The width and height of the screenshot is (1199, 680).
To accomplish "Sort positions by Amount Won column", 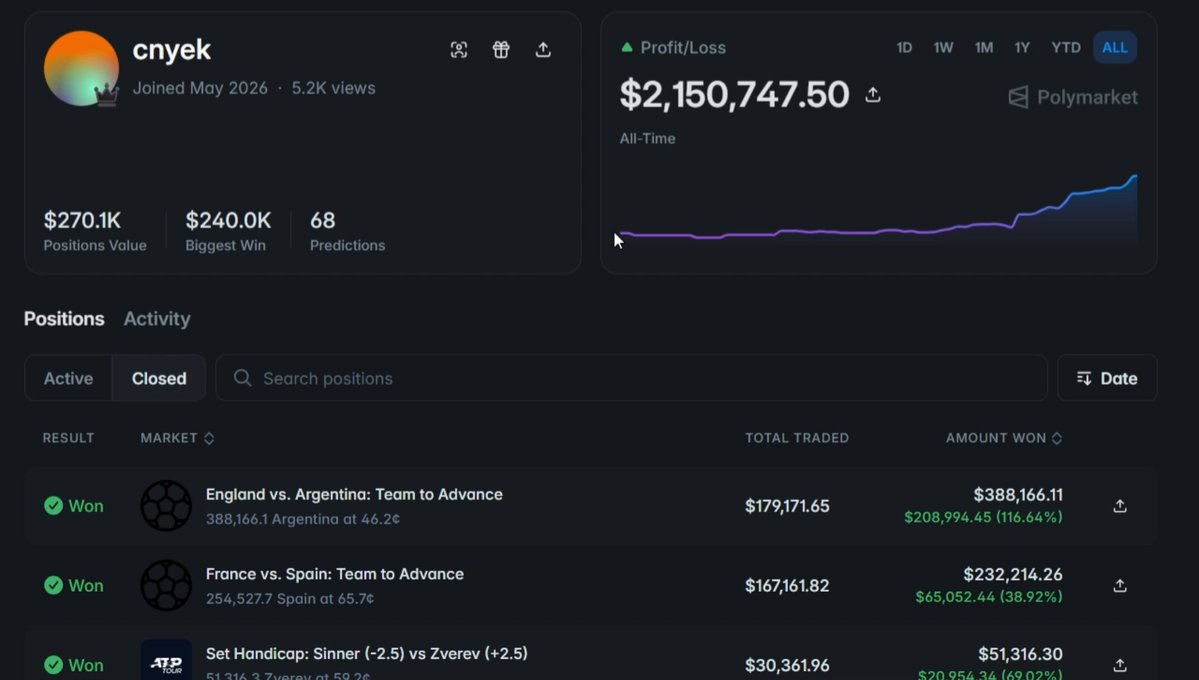I will (x=1003, y=438).
